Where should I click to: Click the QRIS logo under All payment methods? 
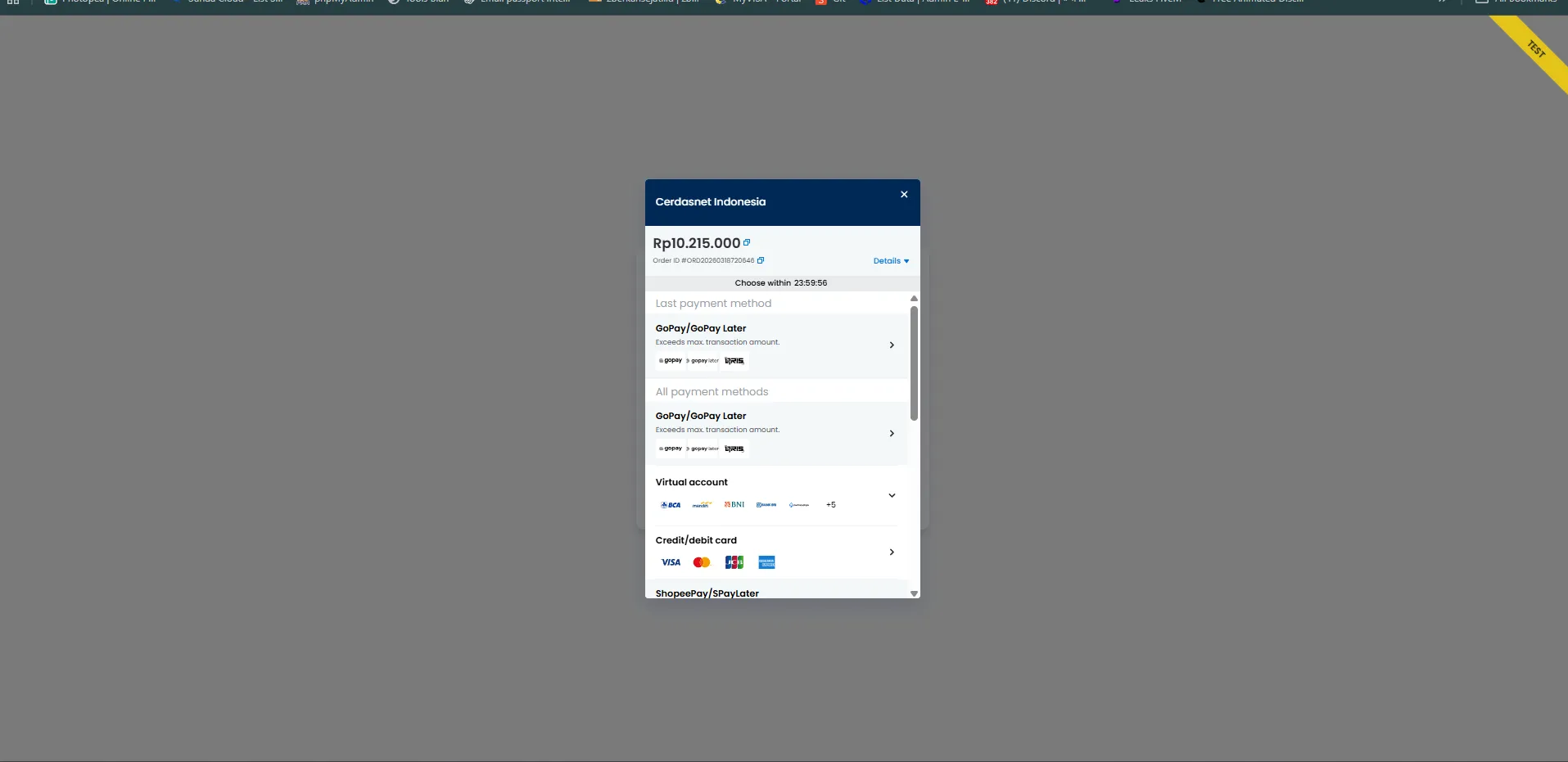coord(734,449)
